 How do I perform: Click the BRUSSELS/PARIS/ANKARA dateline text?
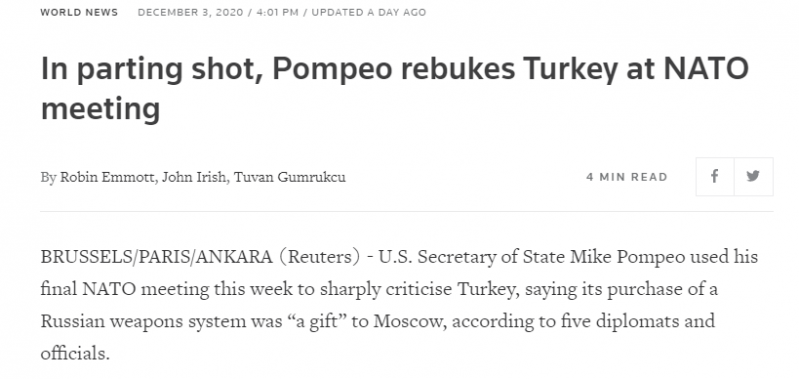[156, 257]
